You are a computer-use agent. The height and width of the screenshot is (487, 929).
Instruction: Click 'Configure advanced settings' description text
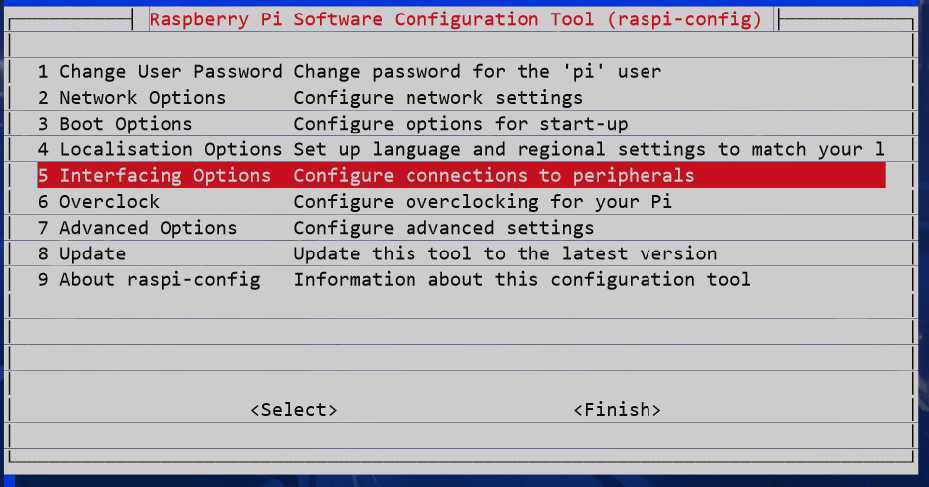click(x=444, y=228)
